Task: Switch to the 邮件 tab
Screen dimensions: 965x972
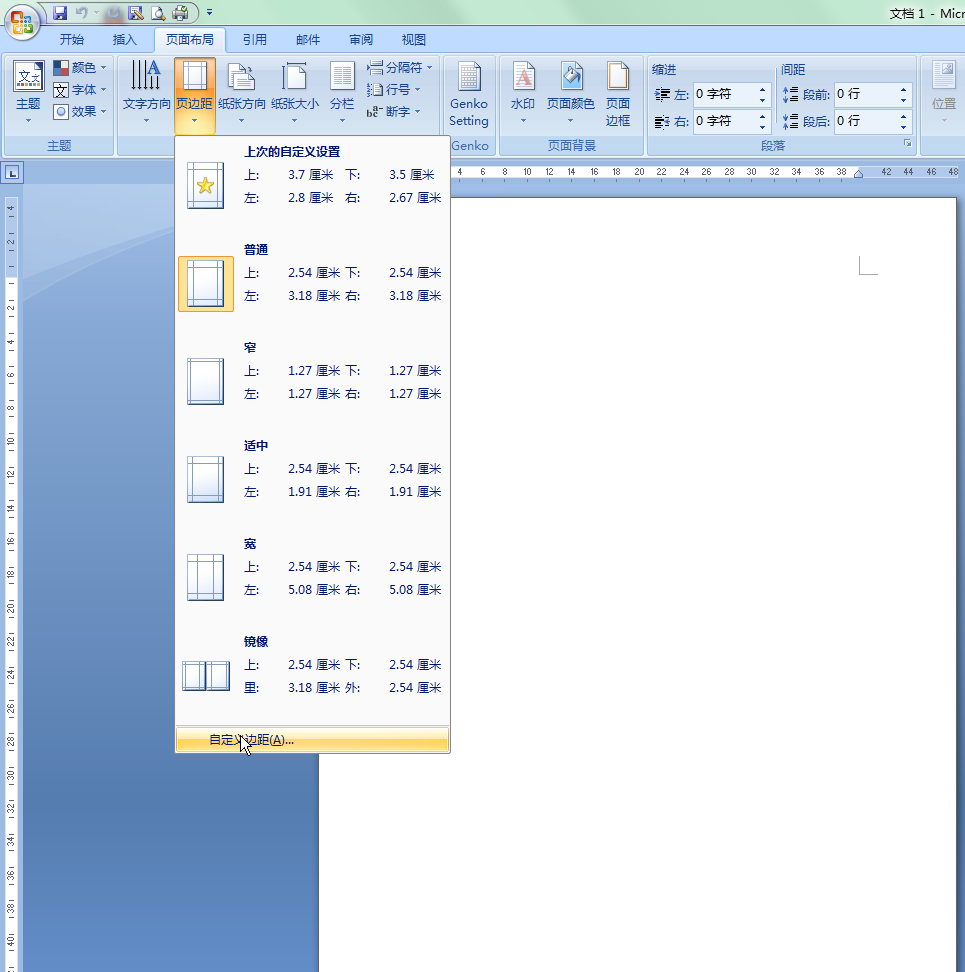Action: 308,40
